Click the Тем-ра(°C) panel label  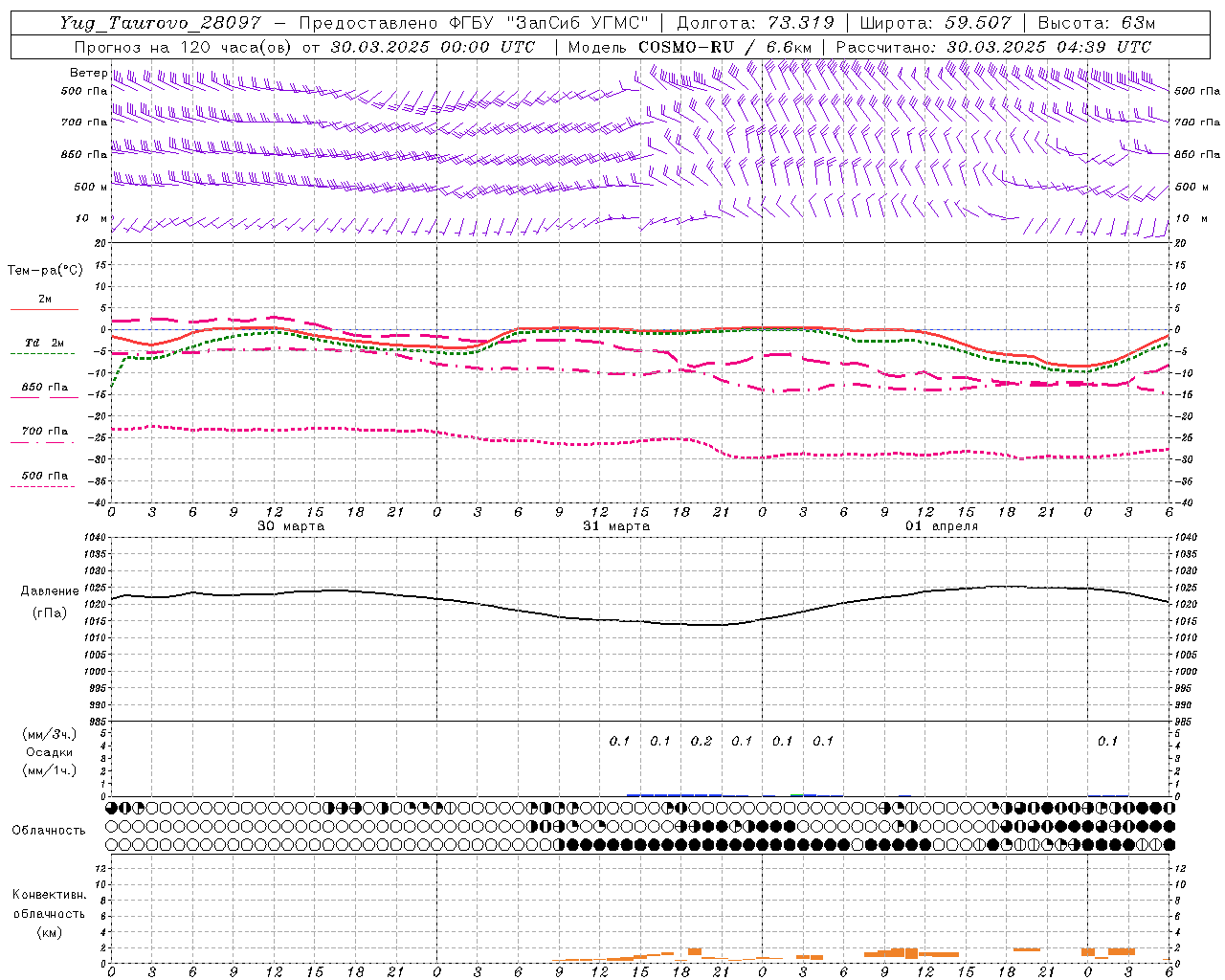point(45,271)
